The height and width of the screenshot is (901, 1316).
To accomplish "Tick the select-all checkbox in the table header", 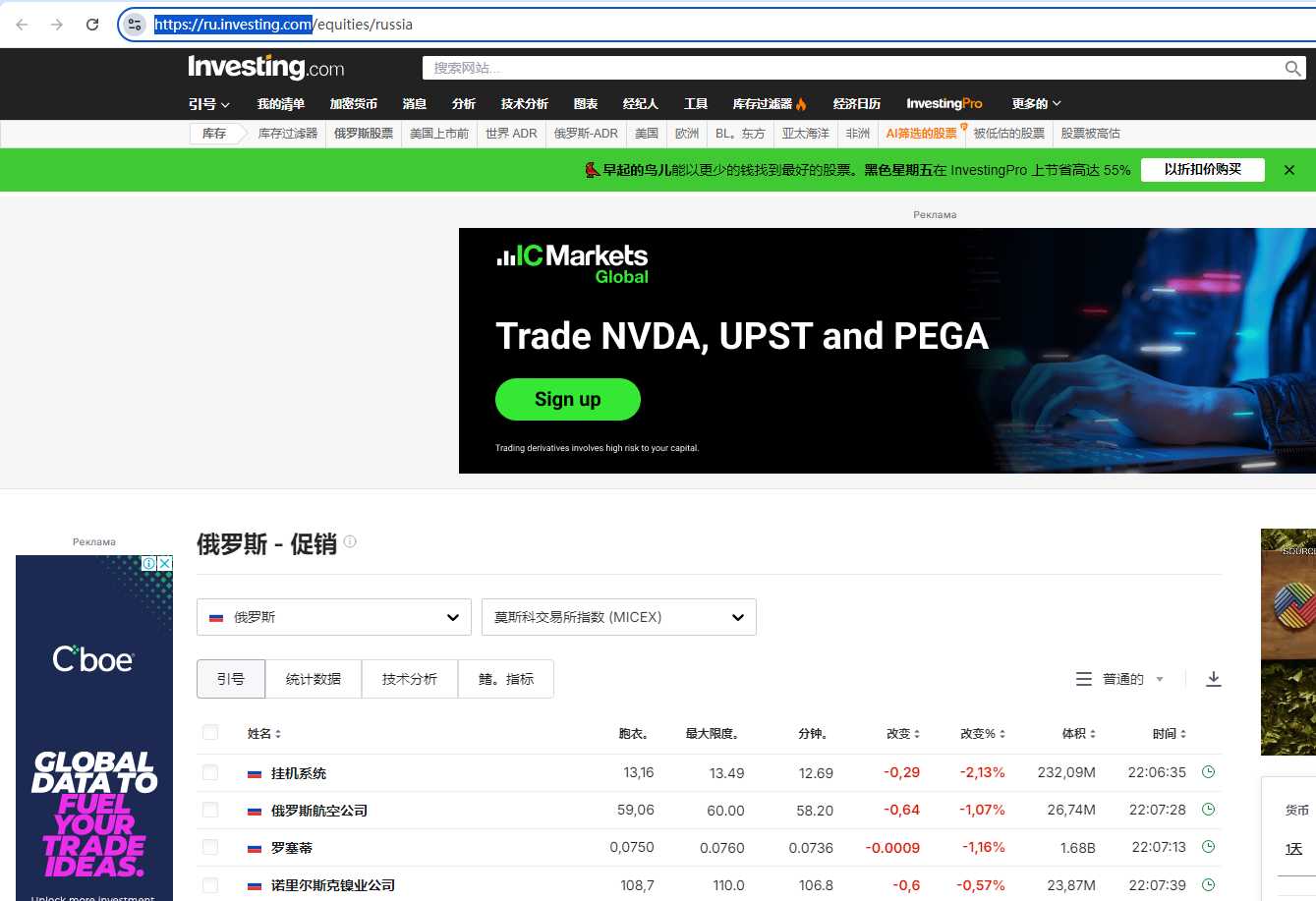I will pyautogui.click(x=210, y=732).
